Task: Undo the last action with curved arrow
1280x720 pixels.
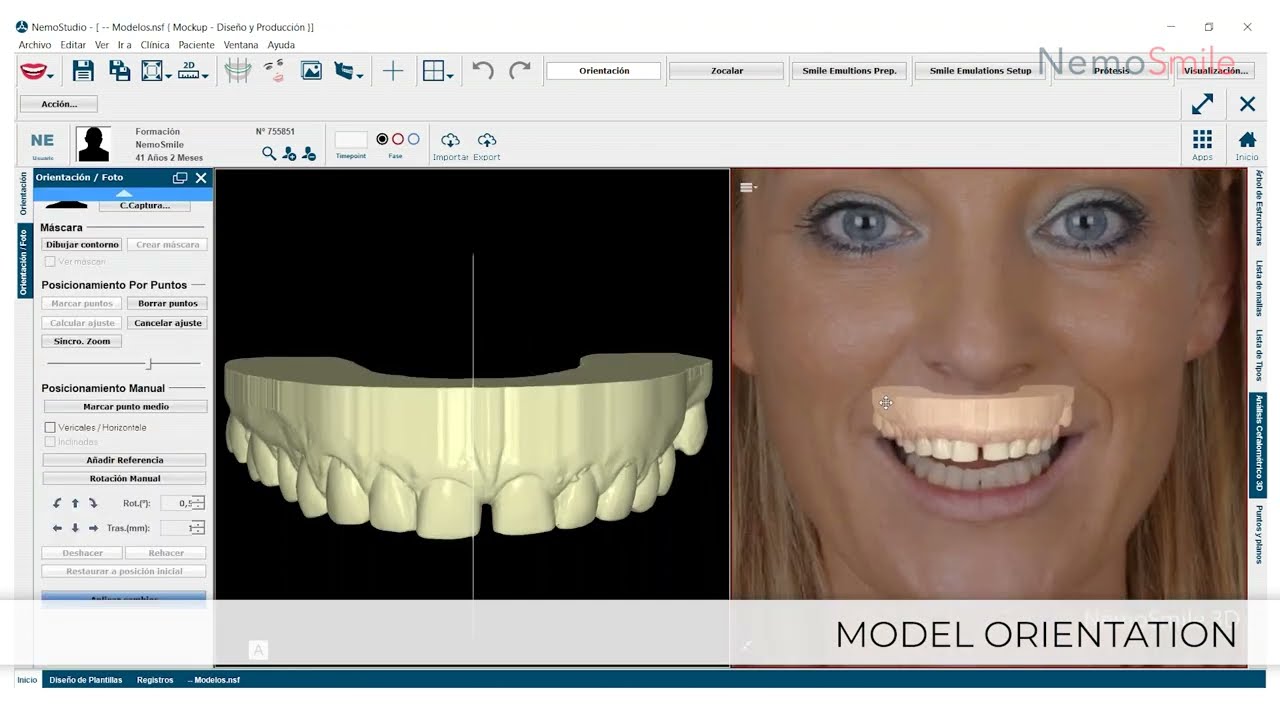Action: (x=483, y=71)
